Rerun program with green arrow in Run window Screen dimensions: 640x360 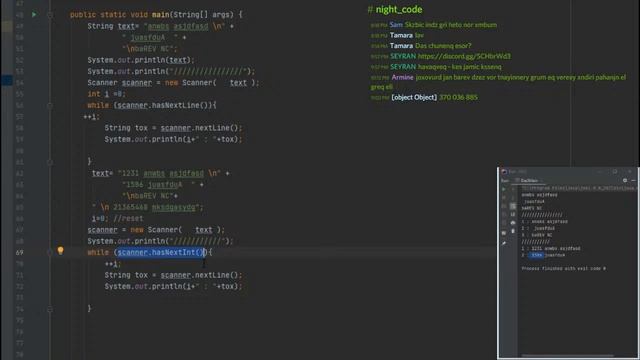(504, 189)
